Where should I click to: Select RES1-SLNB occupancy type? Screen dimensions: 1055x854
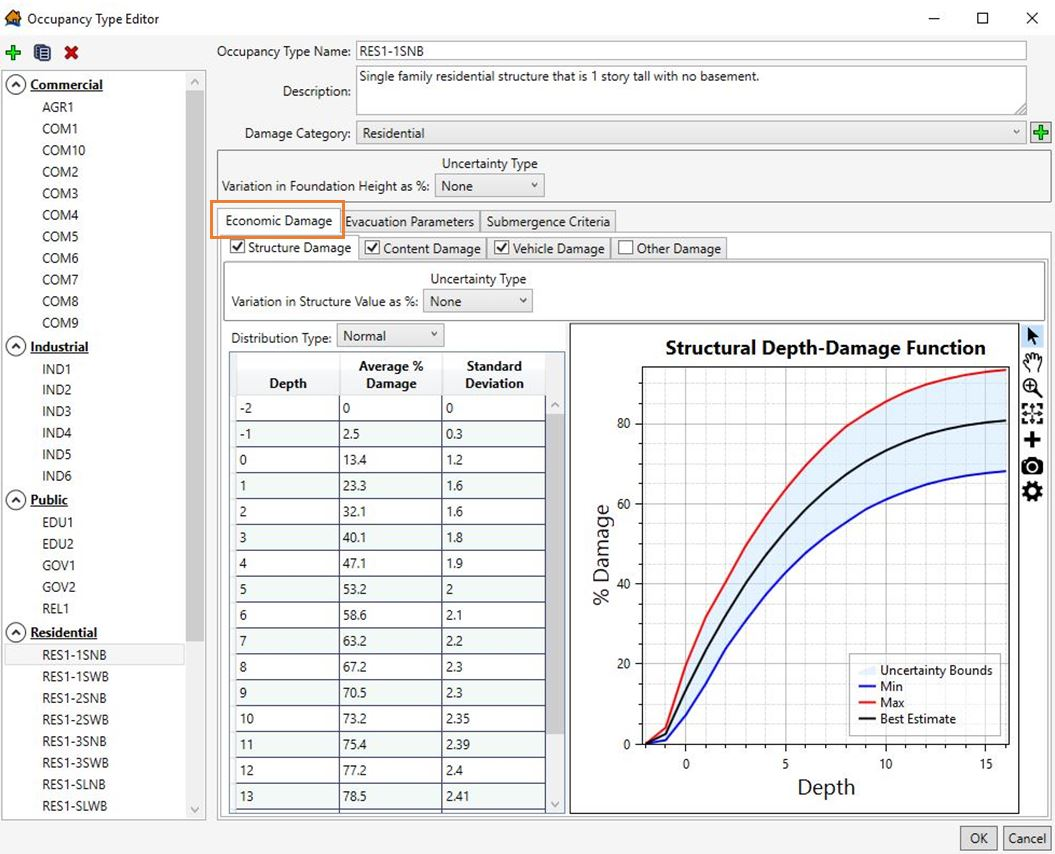point(74,784)
